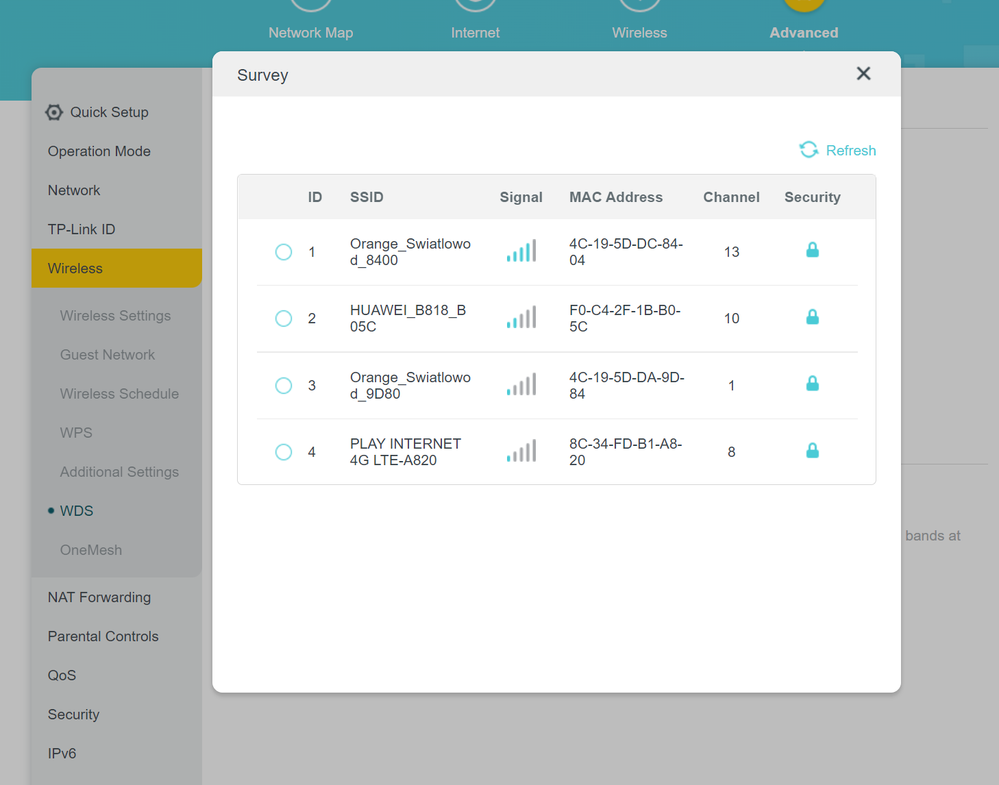Choose radio button for Orange_Swiatlowod_9D80

click(284, 385)
